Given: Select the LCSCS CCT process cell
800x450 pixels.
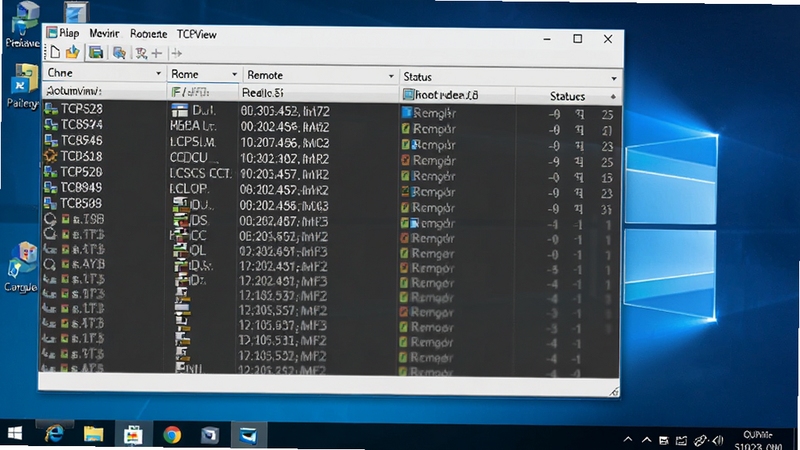Looking at the screenshot, I should [201, 173].
